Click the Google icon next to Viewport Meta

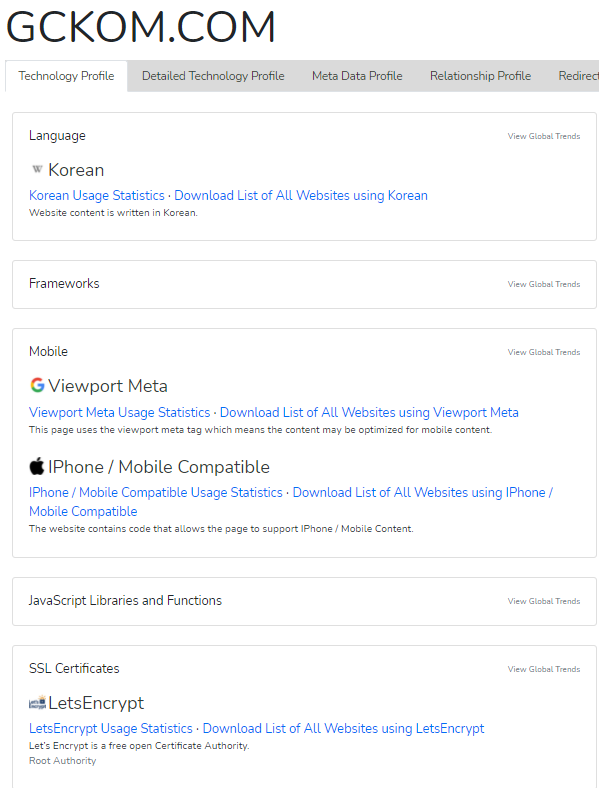[x=37, y=385]
